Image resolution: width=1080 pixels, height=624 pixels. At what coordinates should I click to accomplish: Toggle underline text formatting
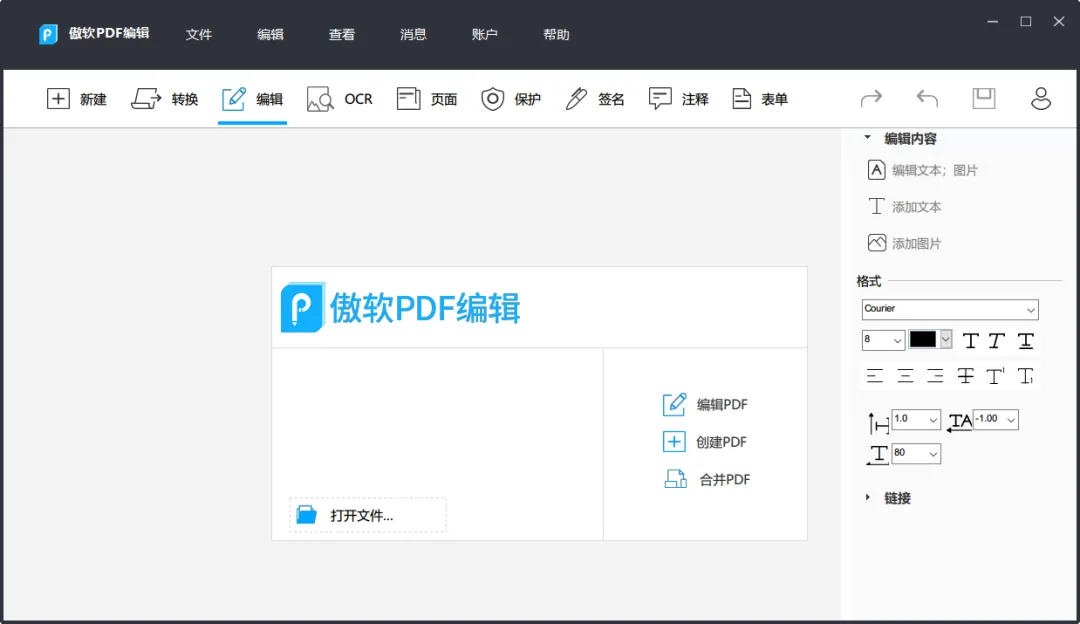[1026, 341]
